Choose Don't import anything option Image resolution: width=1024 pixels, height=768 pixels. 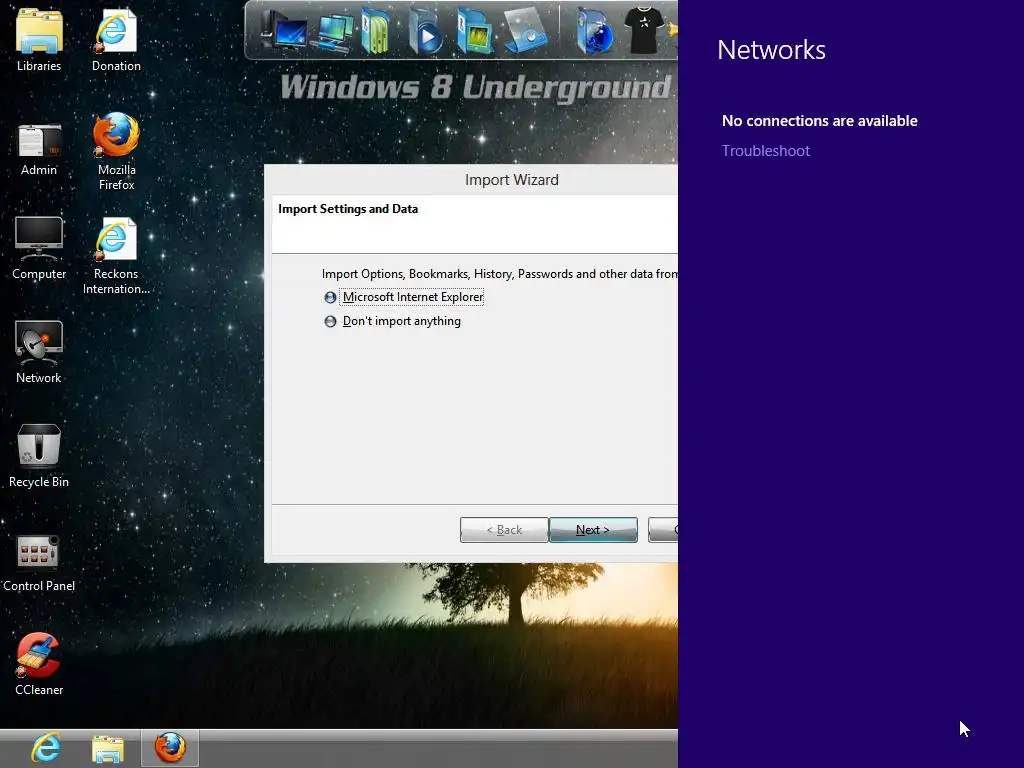pyautogui.click(x=392, y=321)
